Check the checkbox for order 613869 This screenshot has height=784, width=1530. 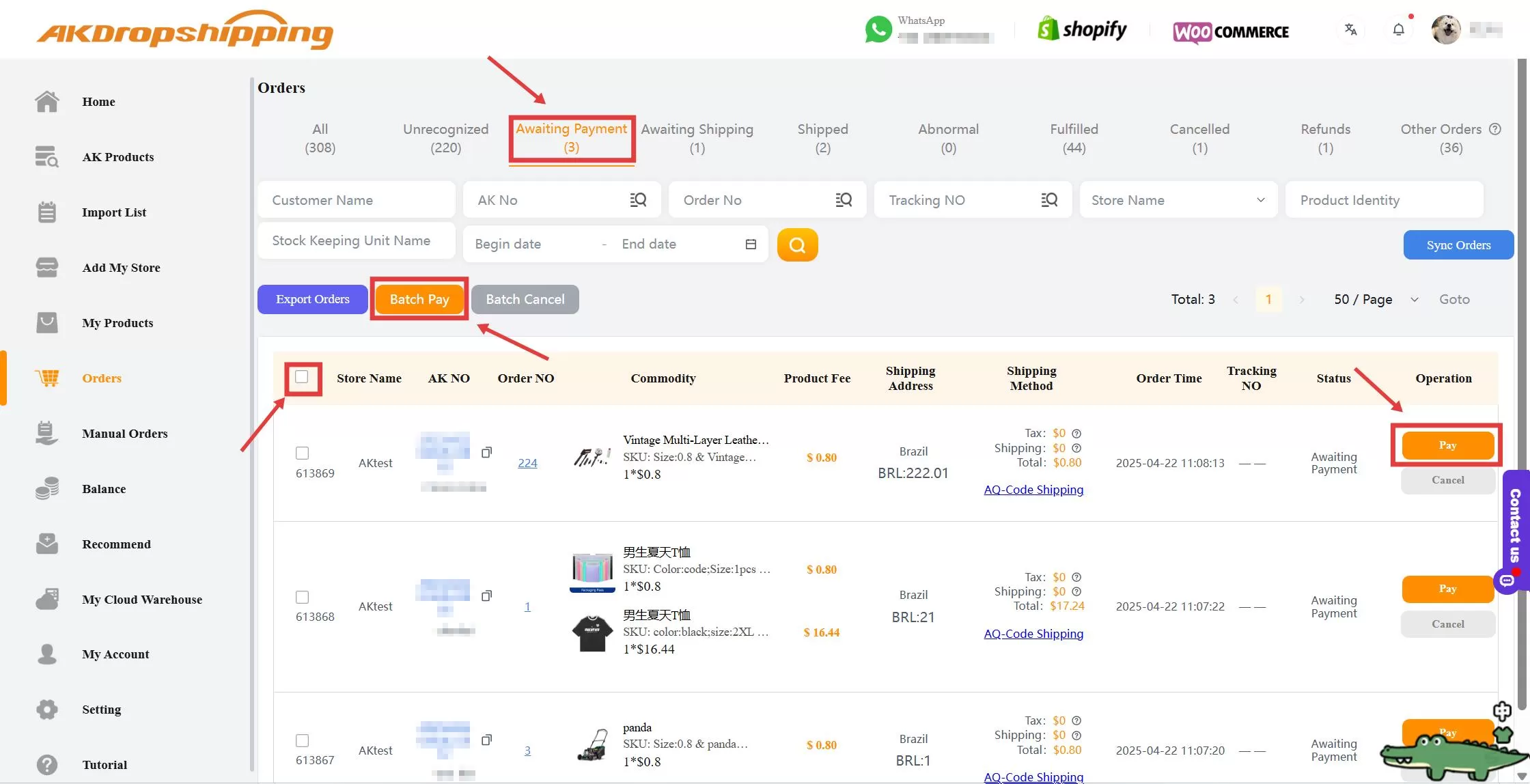pos(301,453)
